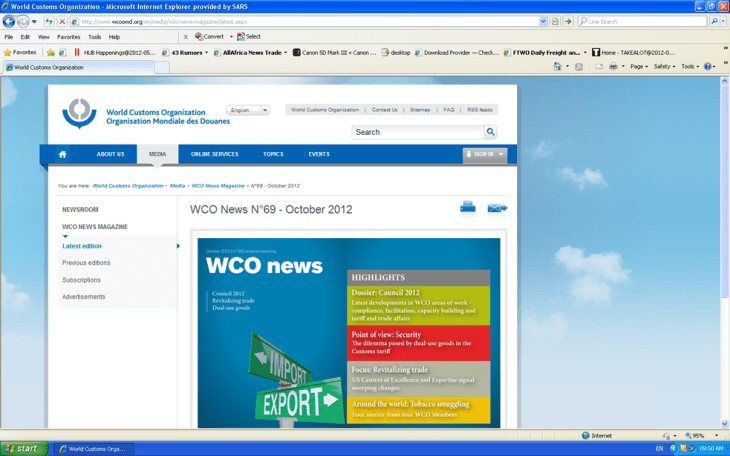This screenshot has width=730, height=456.
Task: Click the WCO home icon in blue navigation bar
Action: pos(62,154)
